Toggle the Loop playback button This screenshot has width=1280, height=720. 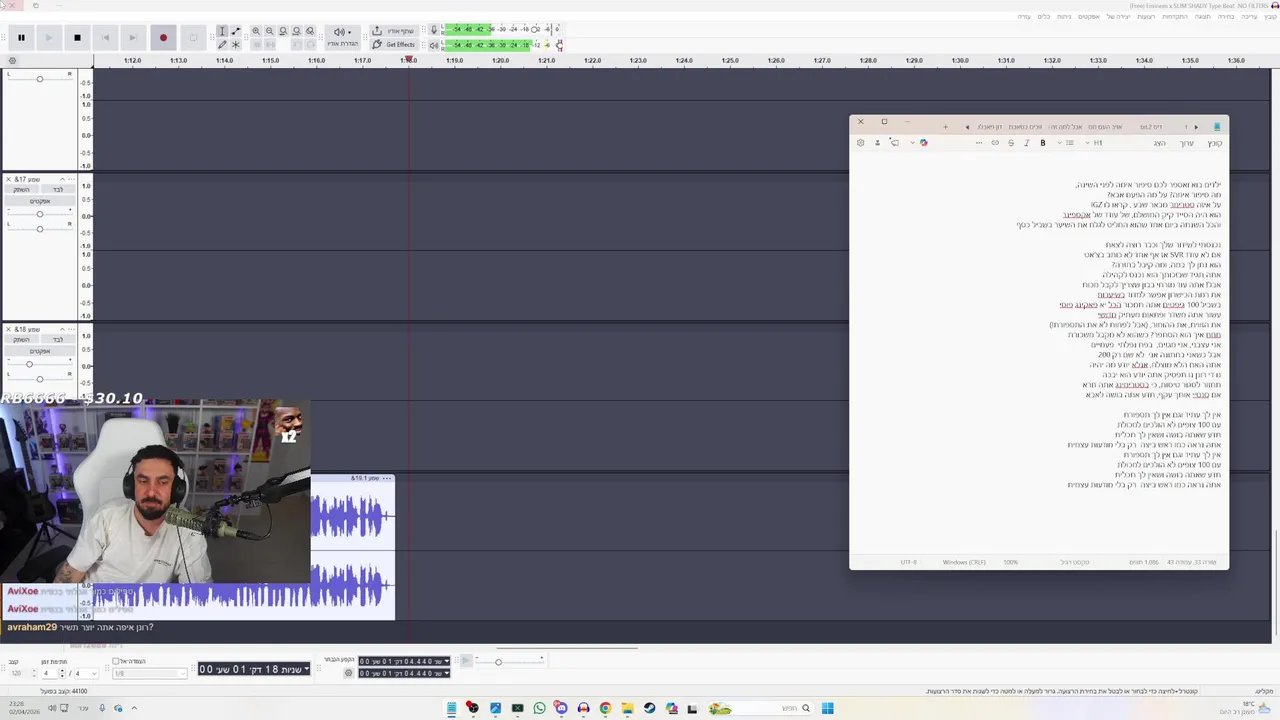[192, 38]
